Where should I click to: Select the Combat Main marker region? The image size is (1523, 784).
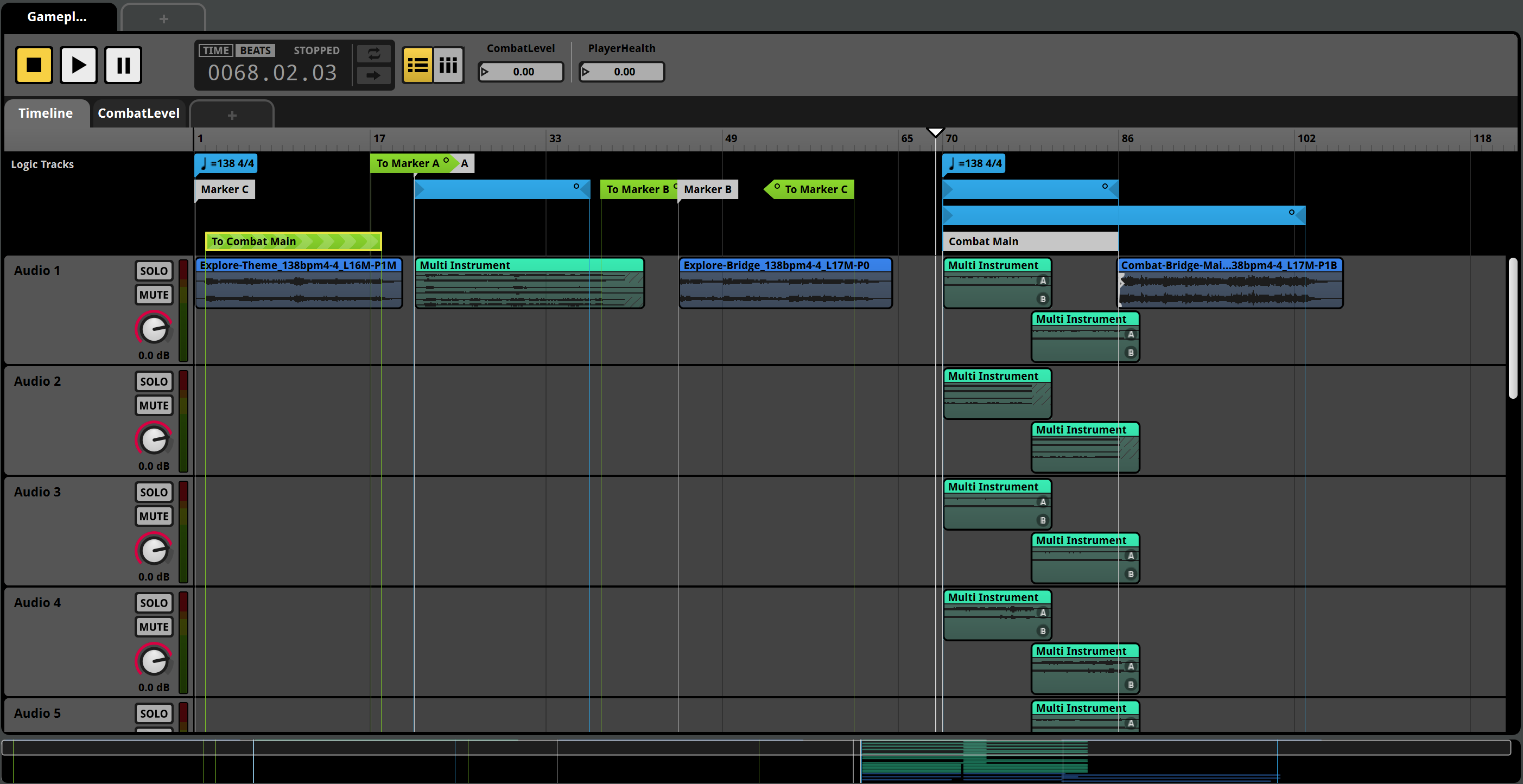click(x=1030, y=241)
